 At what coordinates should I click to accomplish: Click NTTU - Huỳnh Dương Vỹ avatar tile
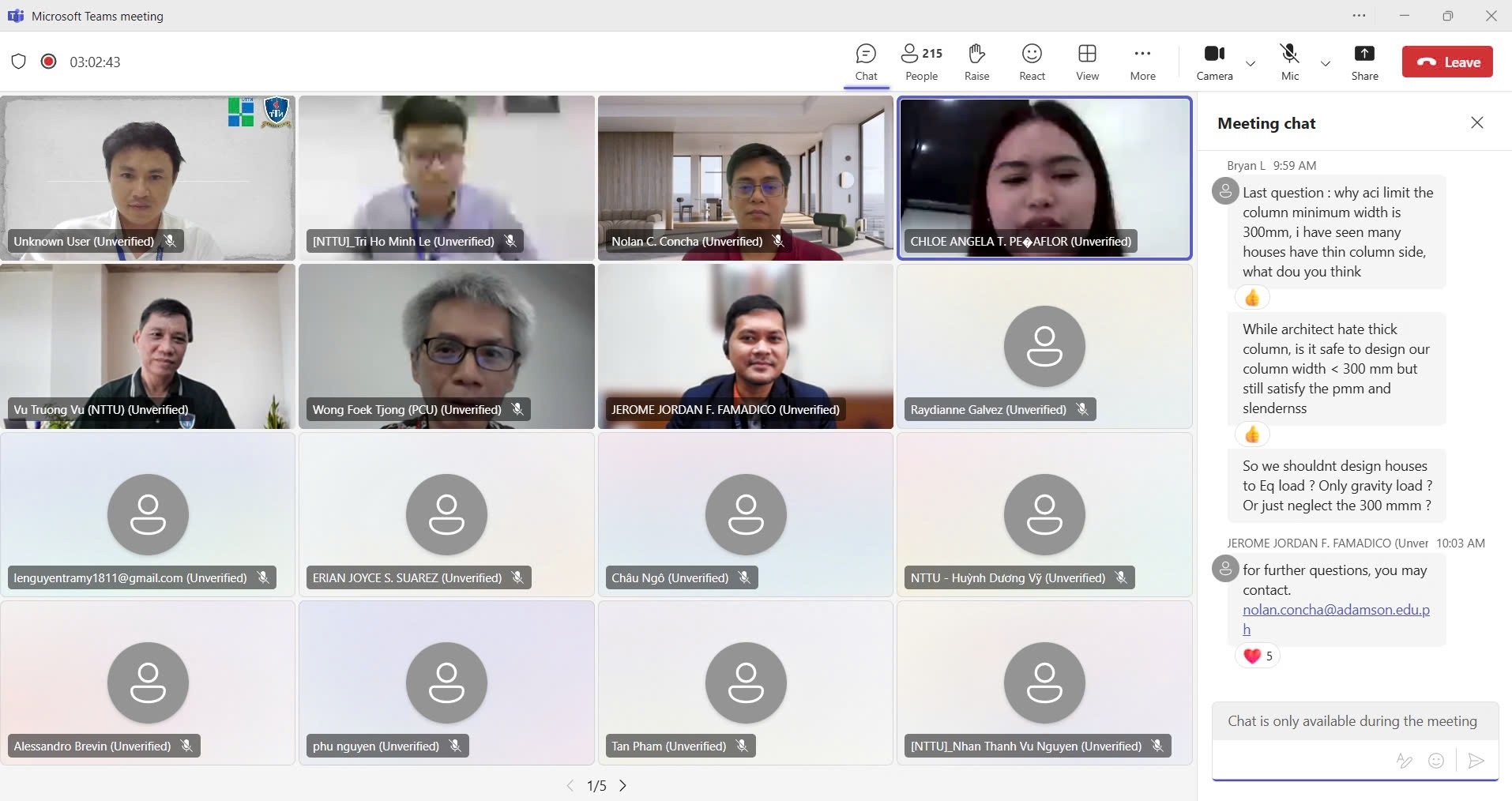1044,514
